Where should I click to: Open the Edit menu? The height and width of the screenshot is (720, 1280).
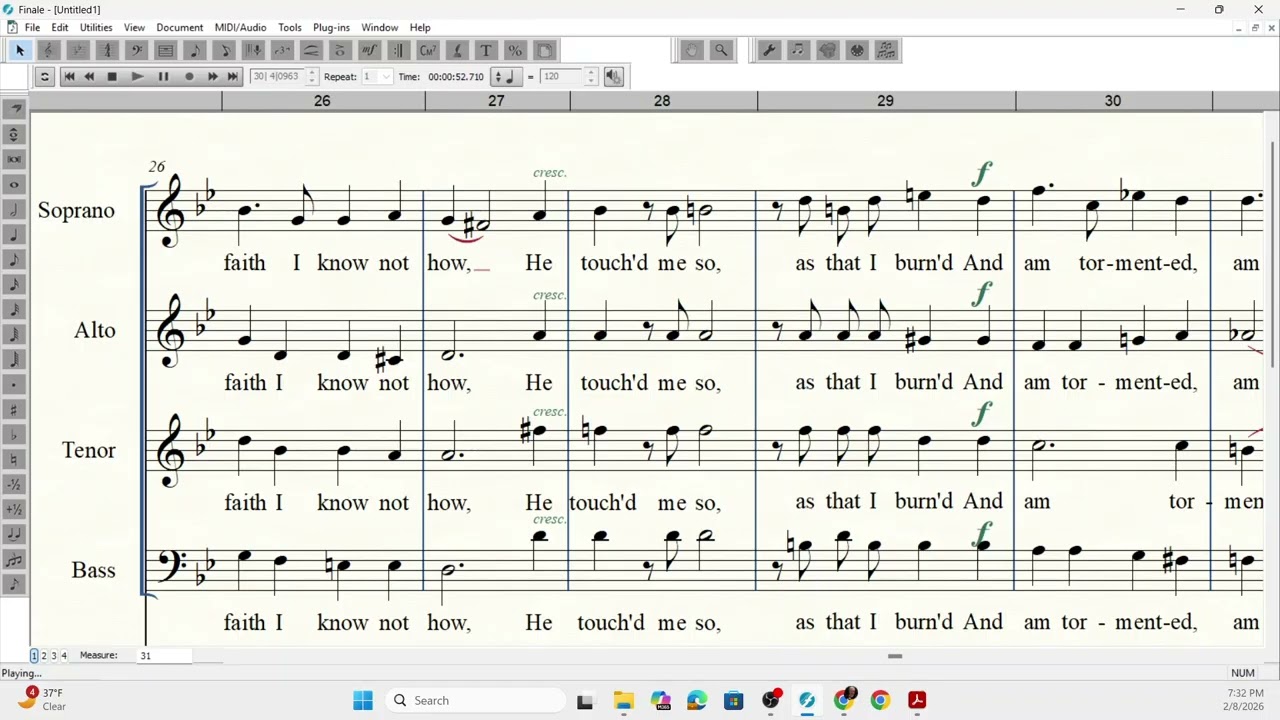(x=60, y=27)
